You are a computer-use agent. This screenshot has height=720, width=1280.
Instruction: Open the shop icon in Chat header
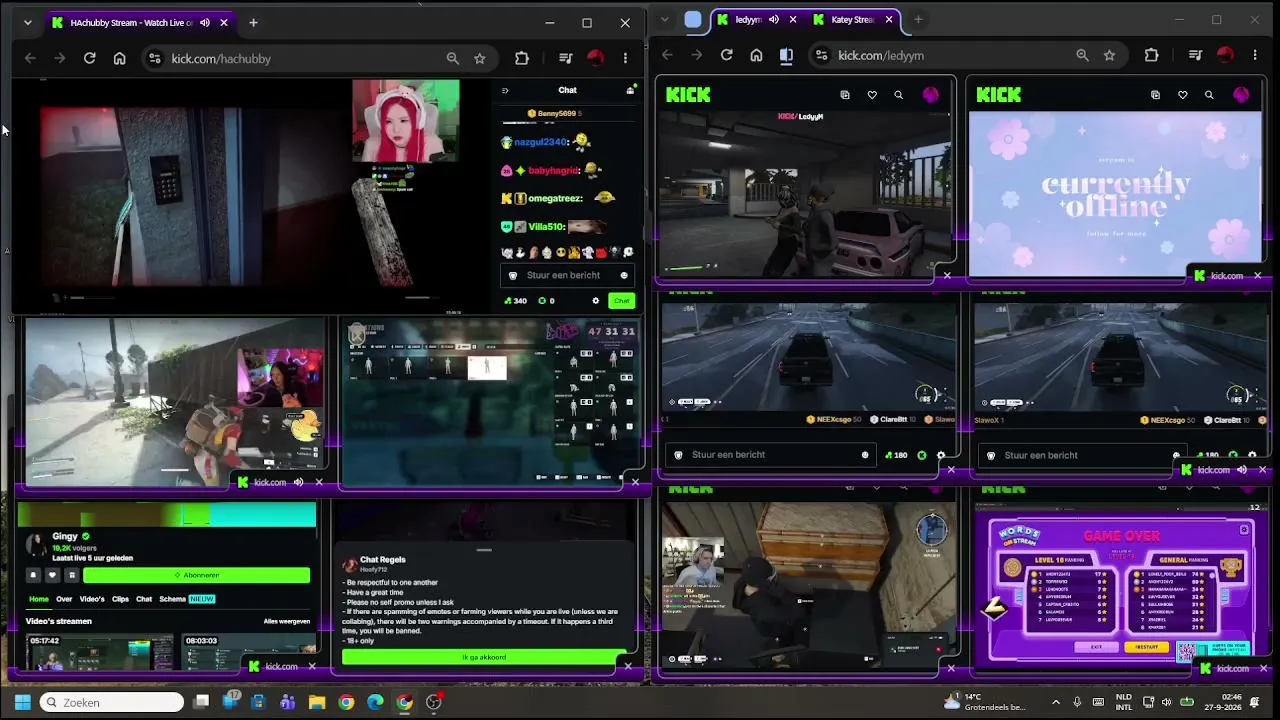click(630, 90)
